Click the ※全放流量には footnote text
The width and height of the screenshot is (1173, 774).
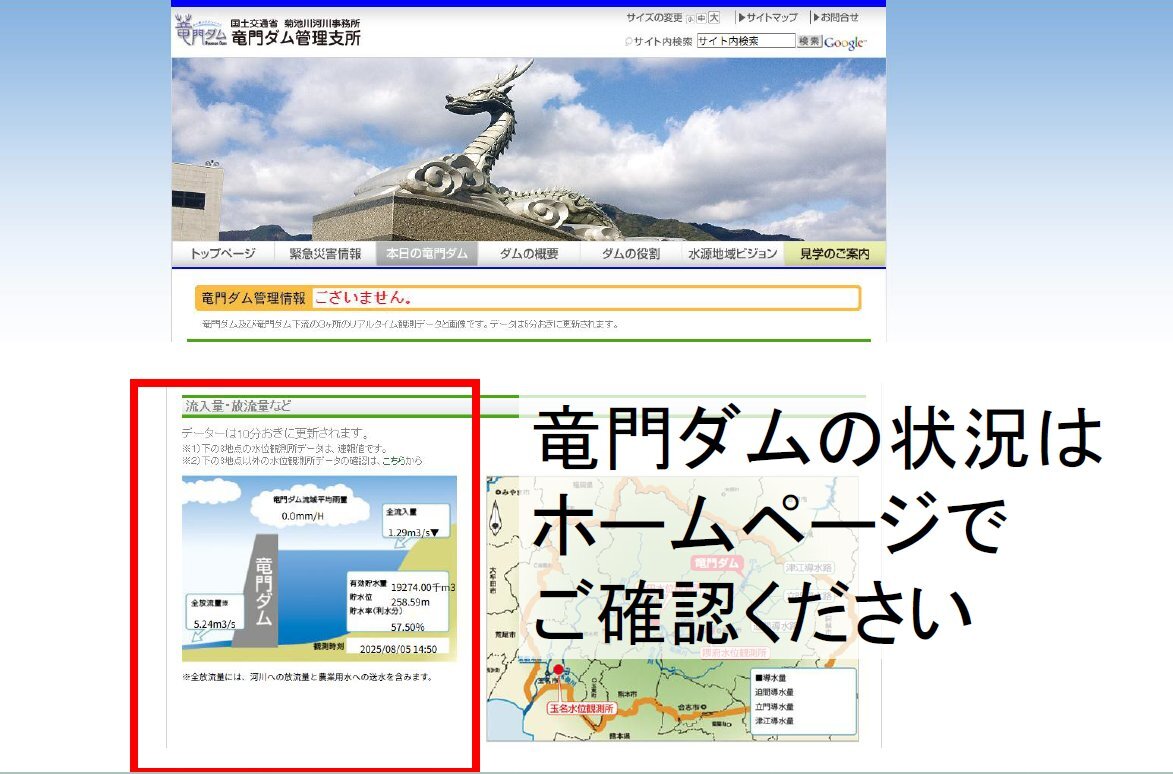coord(307,677)
